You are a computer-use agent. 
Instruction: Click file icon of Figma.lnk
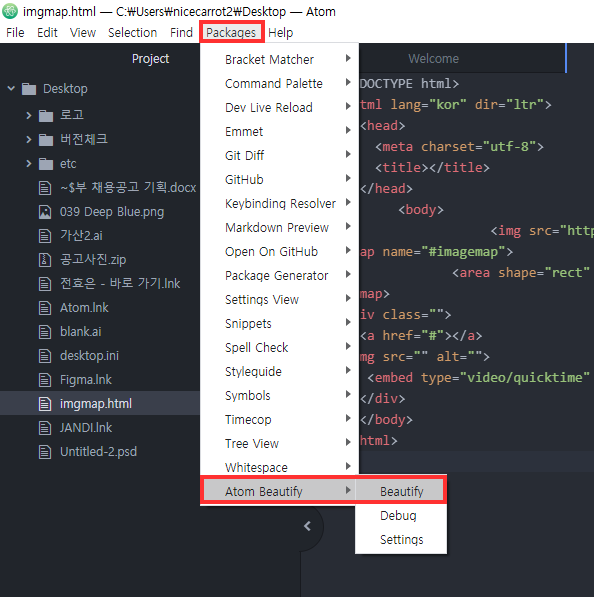click(45, 380)
